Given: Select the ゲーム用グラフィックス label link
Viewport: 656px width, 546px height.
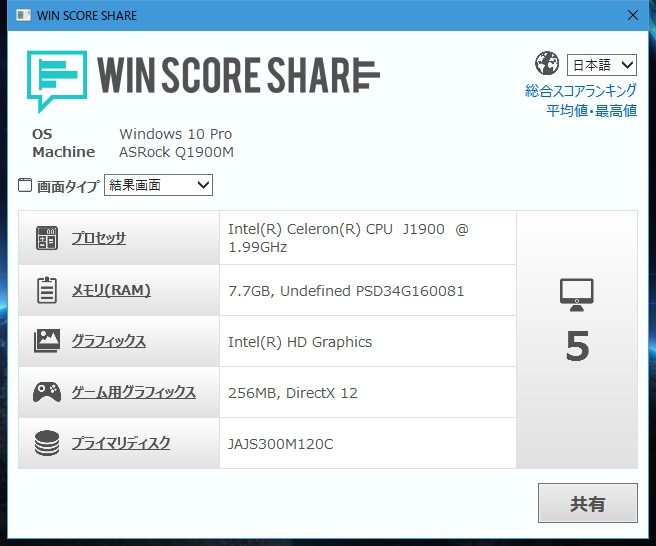Looking at the screenshot, I should [133, 392].
